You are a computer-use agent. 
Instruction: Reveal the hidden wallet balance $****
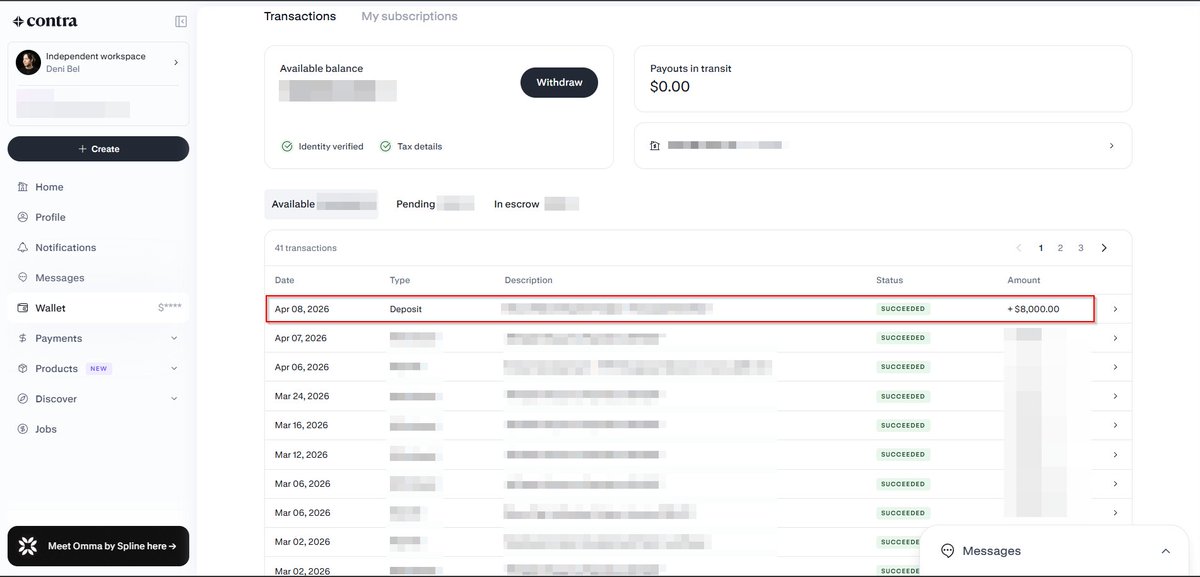tap(170, 308)
